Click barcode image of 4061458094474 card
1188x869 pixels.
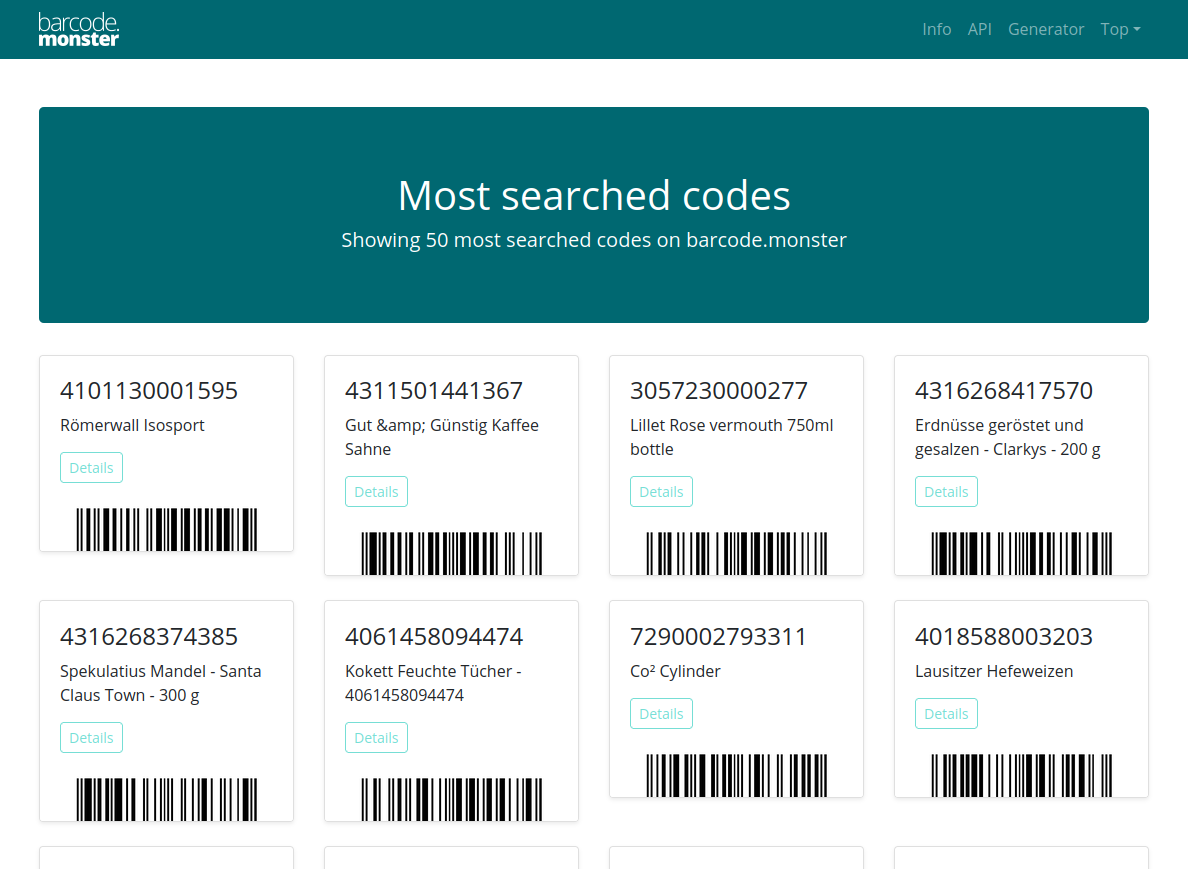click(x=452, y=799)
